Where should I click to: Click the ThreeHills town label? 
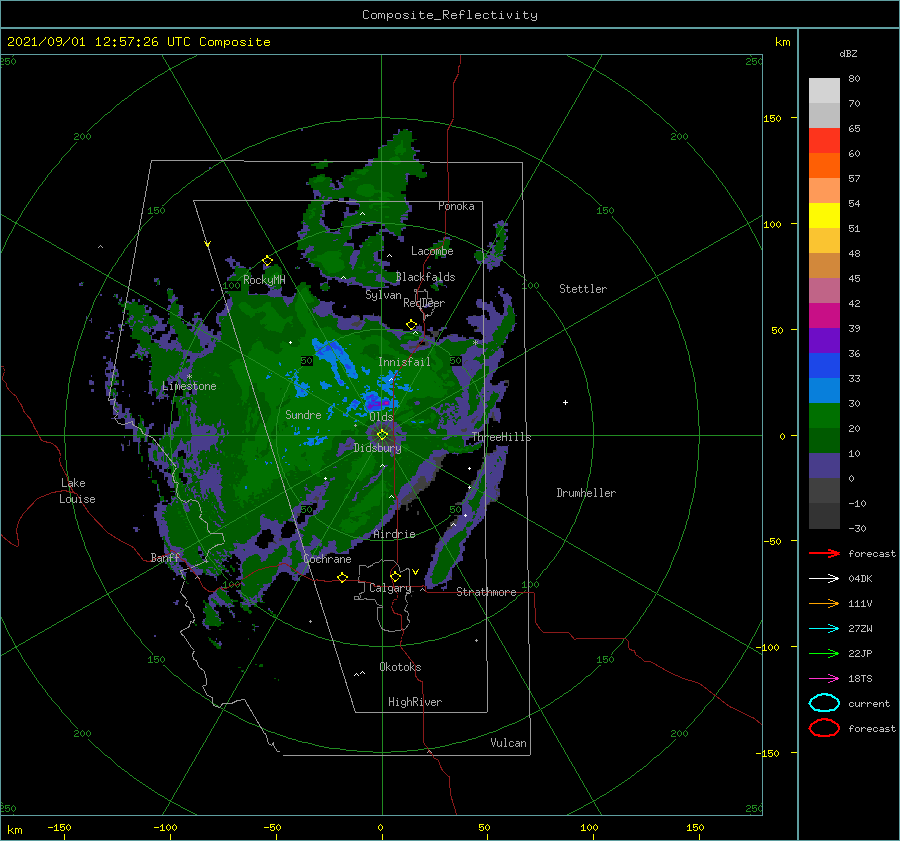(x=502, y=437)
